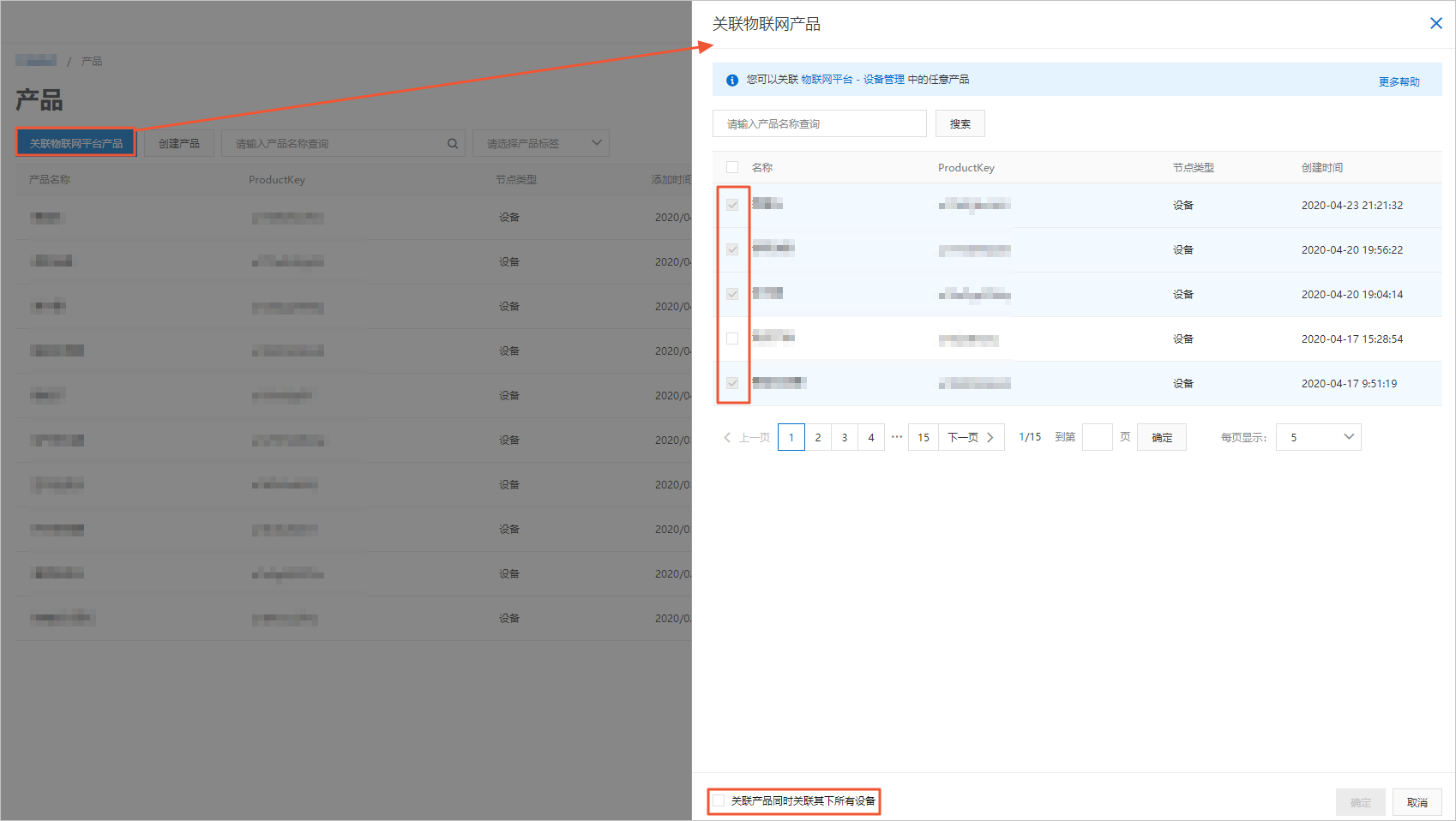Image resolution: width=1456 pixels, height=821 pixels.
Task: Click the 更多帮助 link
Action: pos(1399,81)
